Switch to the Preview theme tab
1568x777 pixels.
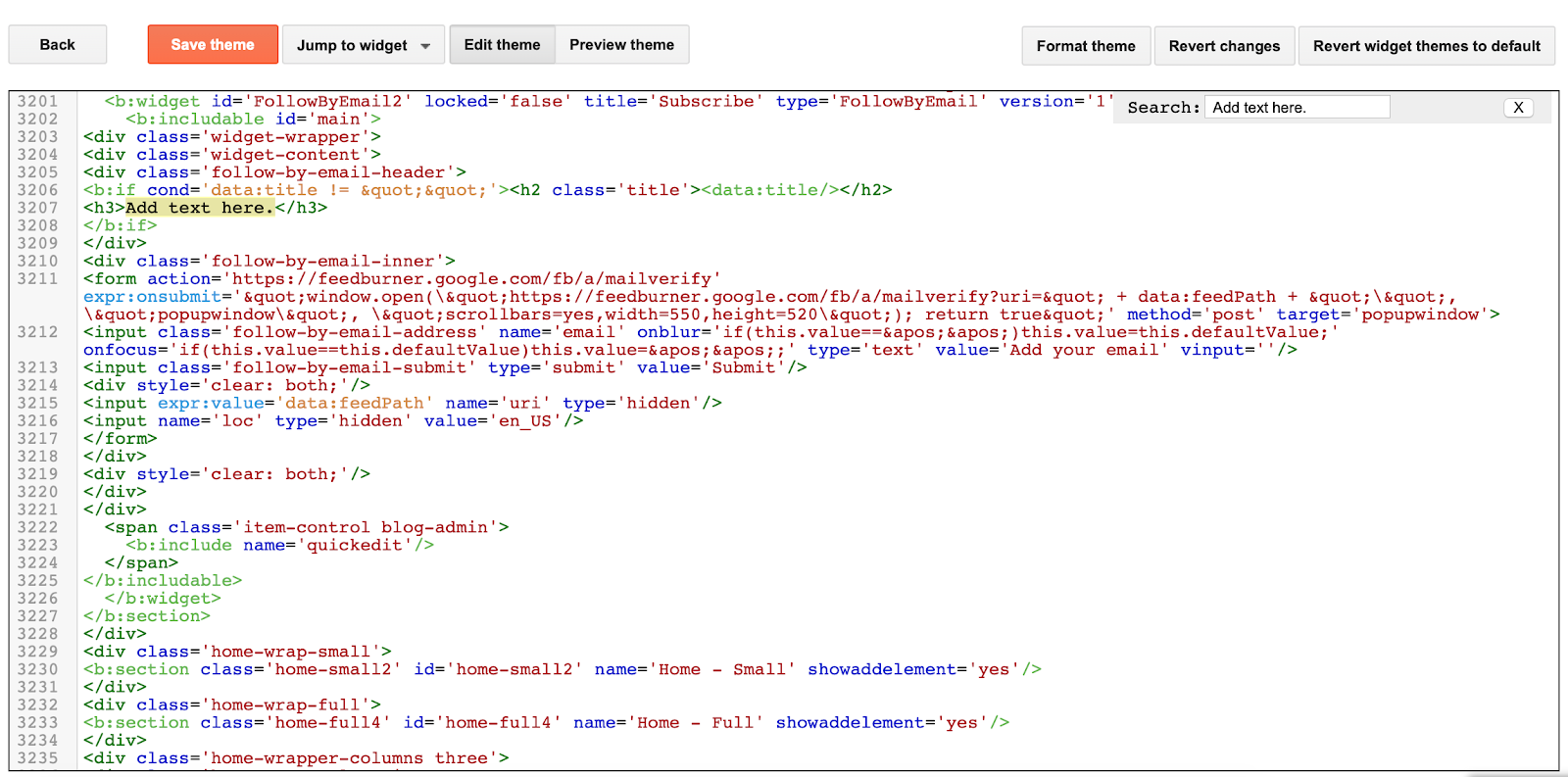tap(622, 45)
